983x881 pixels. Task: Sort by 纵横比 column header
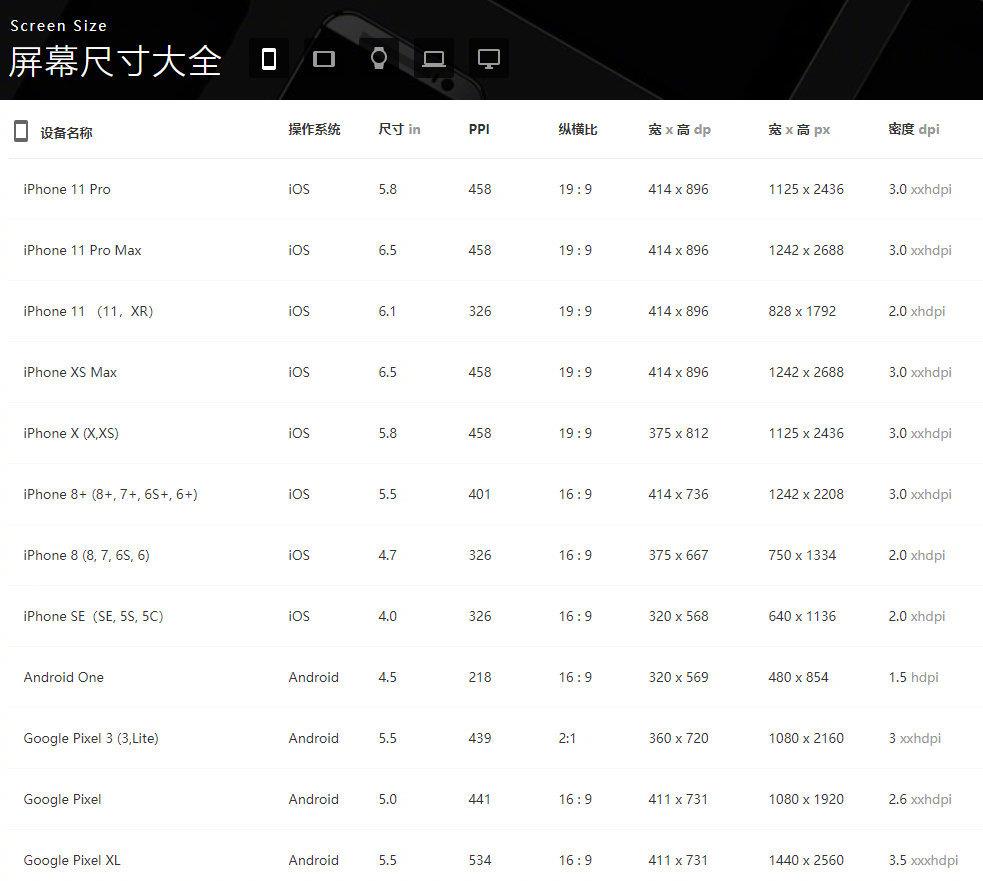(577, 129)
